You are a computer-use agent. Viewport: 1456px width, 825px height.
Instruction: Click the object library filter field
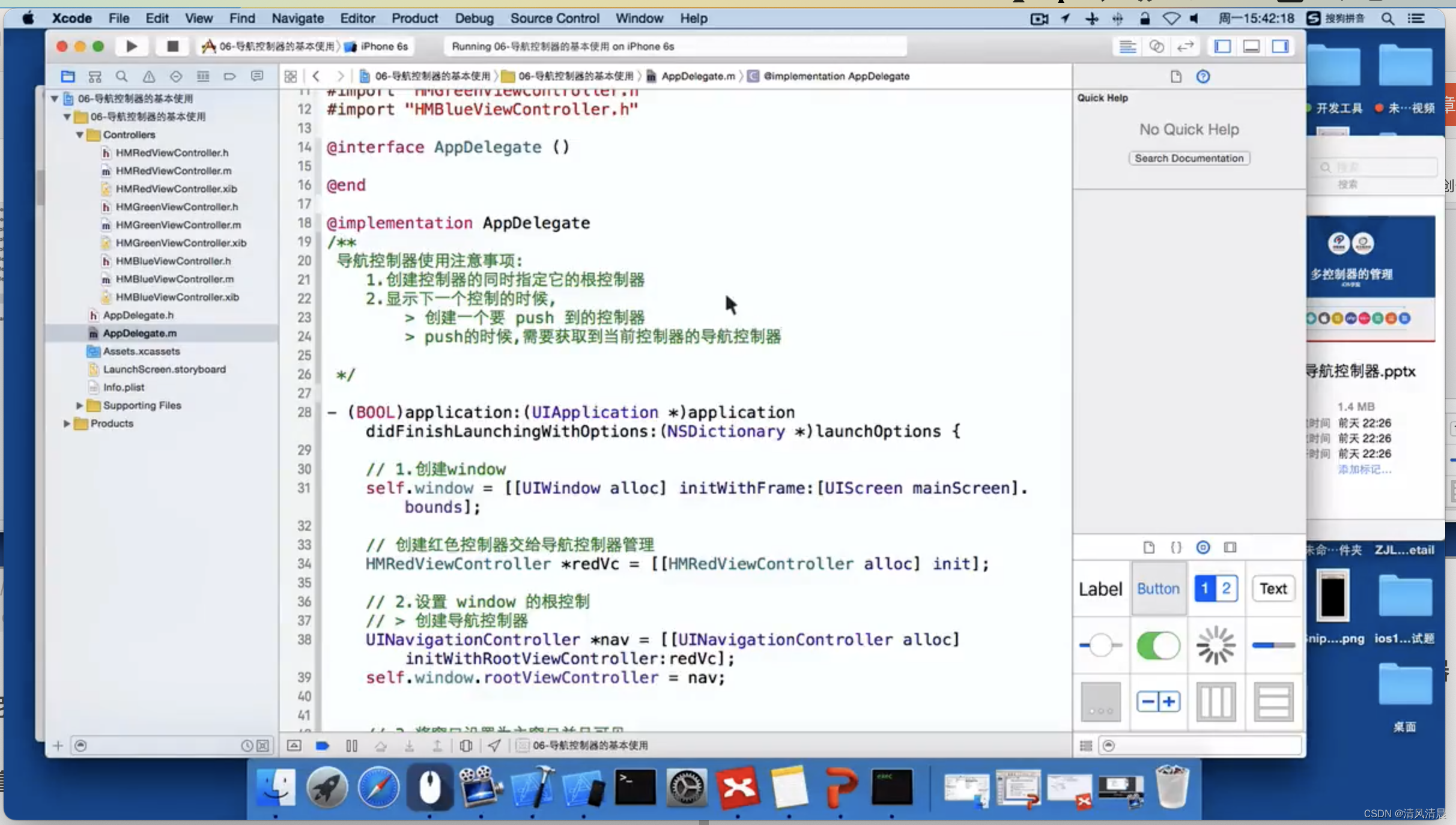(1200, 745)
